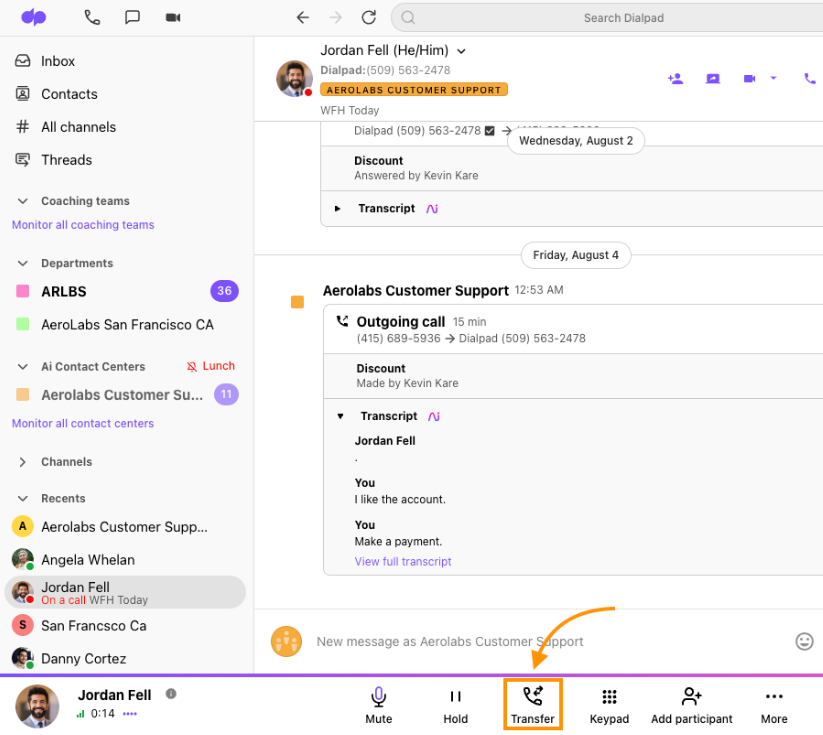Open More call options
This screenshot has width=823, height=735.
[774, 705]
